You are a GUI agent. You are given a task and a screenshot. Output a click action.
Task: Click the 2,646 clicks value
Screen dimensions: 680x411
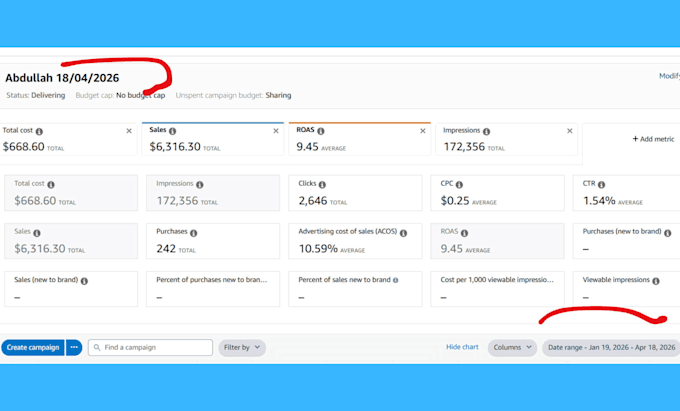313,201
